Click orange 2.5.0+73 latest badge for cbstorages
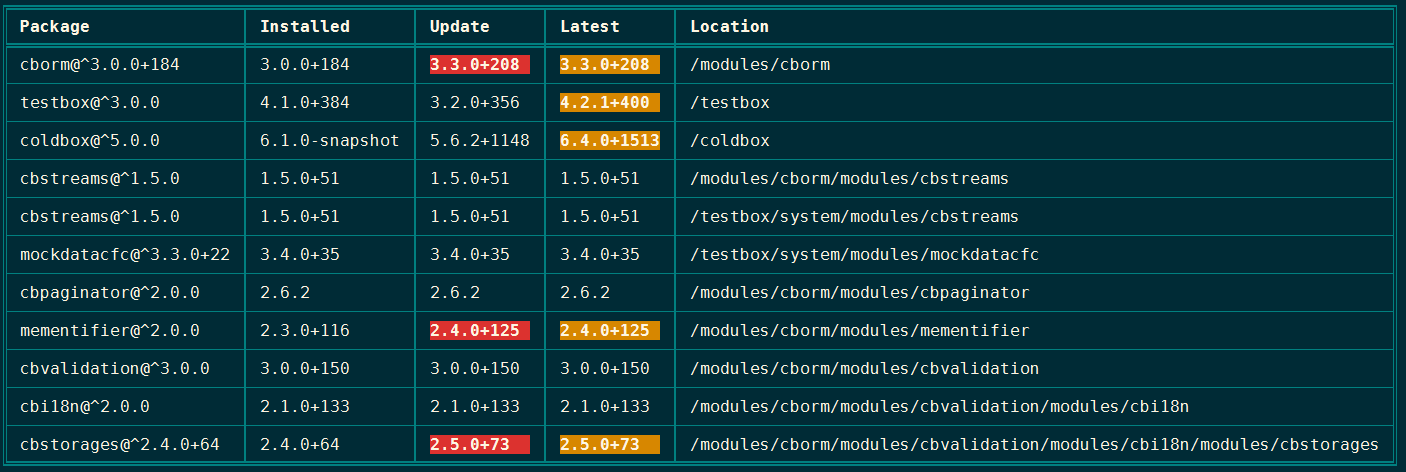1406x472 pixels. point(609,445)
